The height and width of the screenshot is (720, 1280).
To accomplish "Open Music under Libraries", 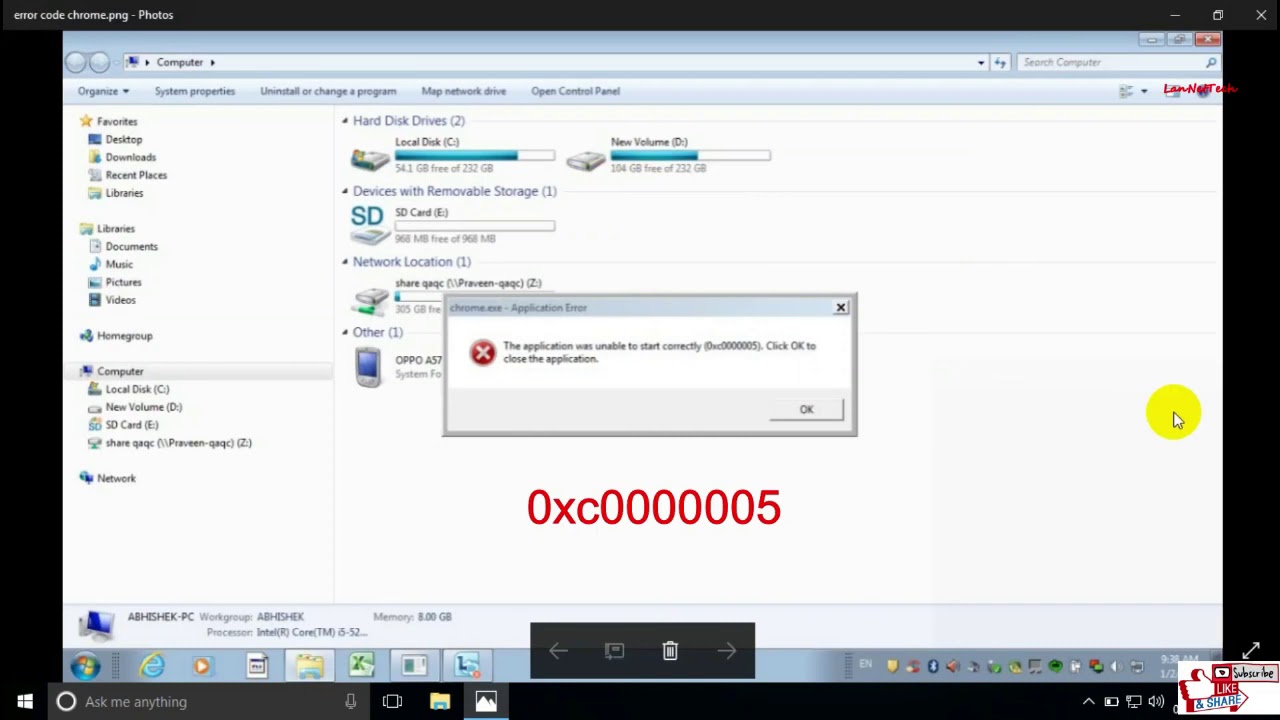I will (119, 264).
